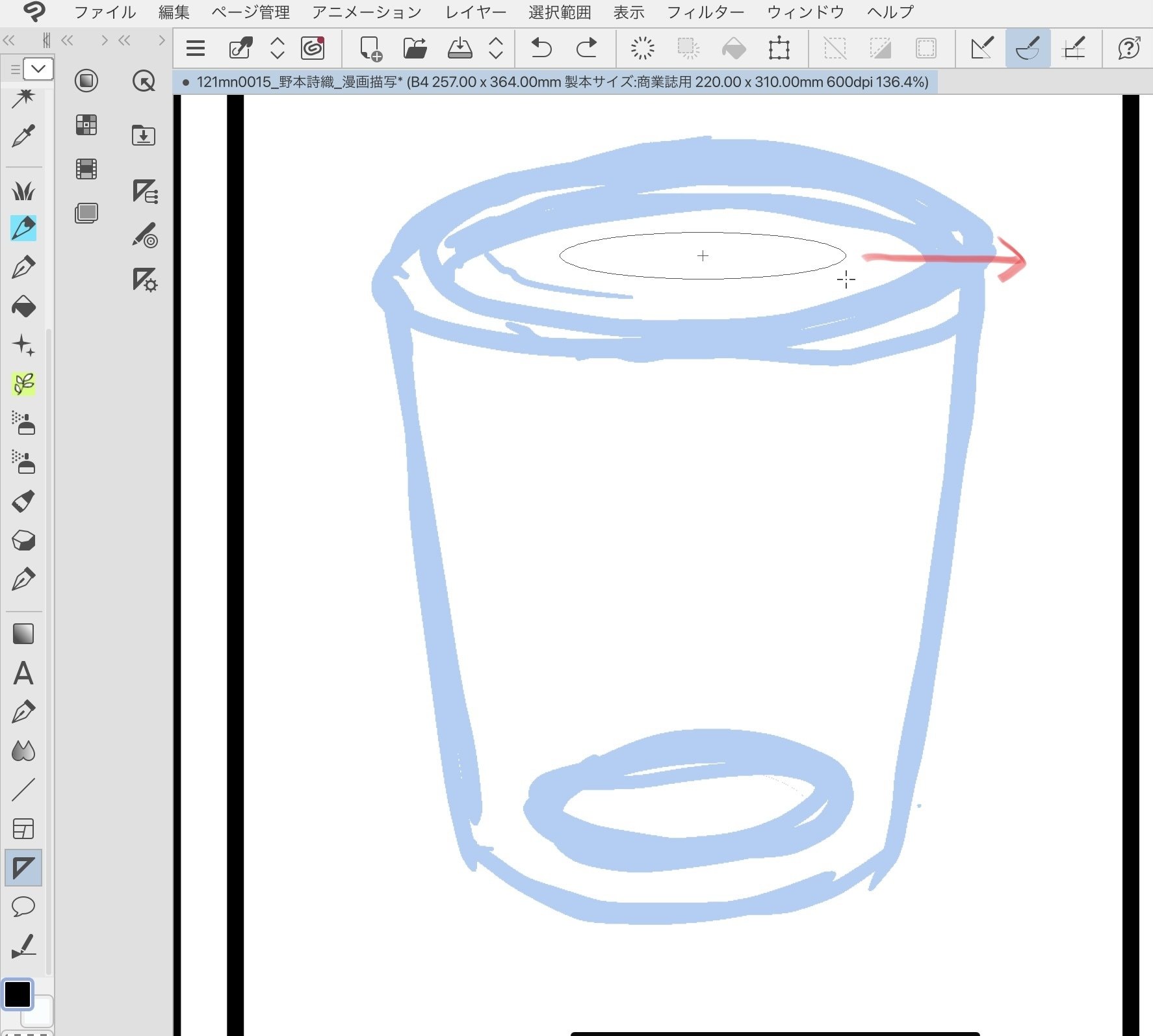The height and width of the screenshot is (1036, 1153).
Task: Expand the stepper beside the save icon
Action: (496, 48)
